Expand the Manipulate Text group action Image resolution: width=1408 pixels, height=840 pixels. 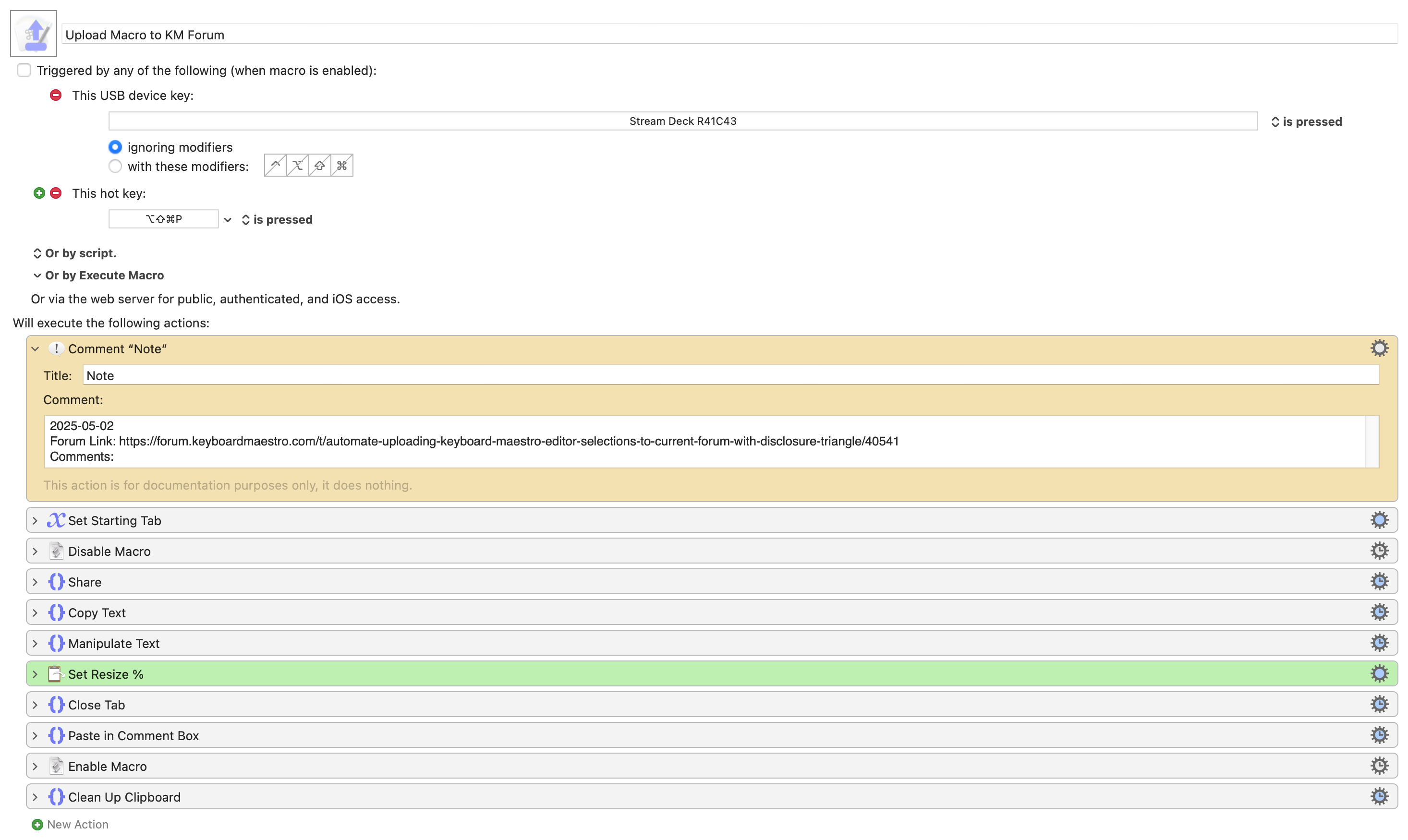point(35,643)
